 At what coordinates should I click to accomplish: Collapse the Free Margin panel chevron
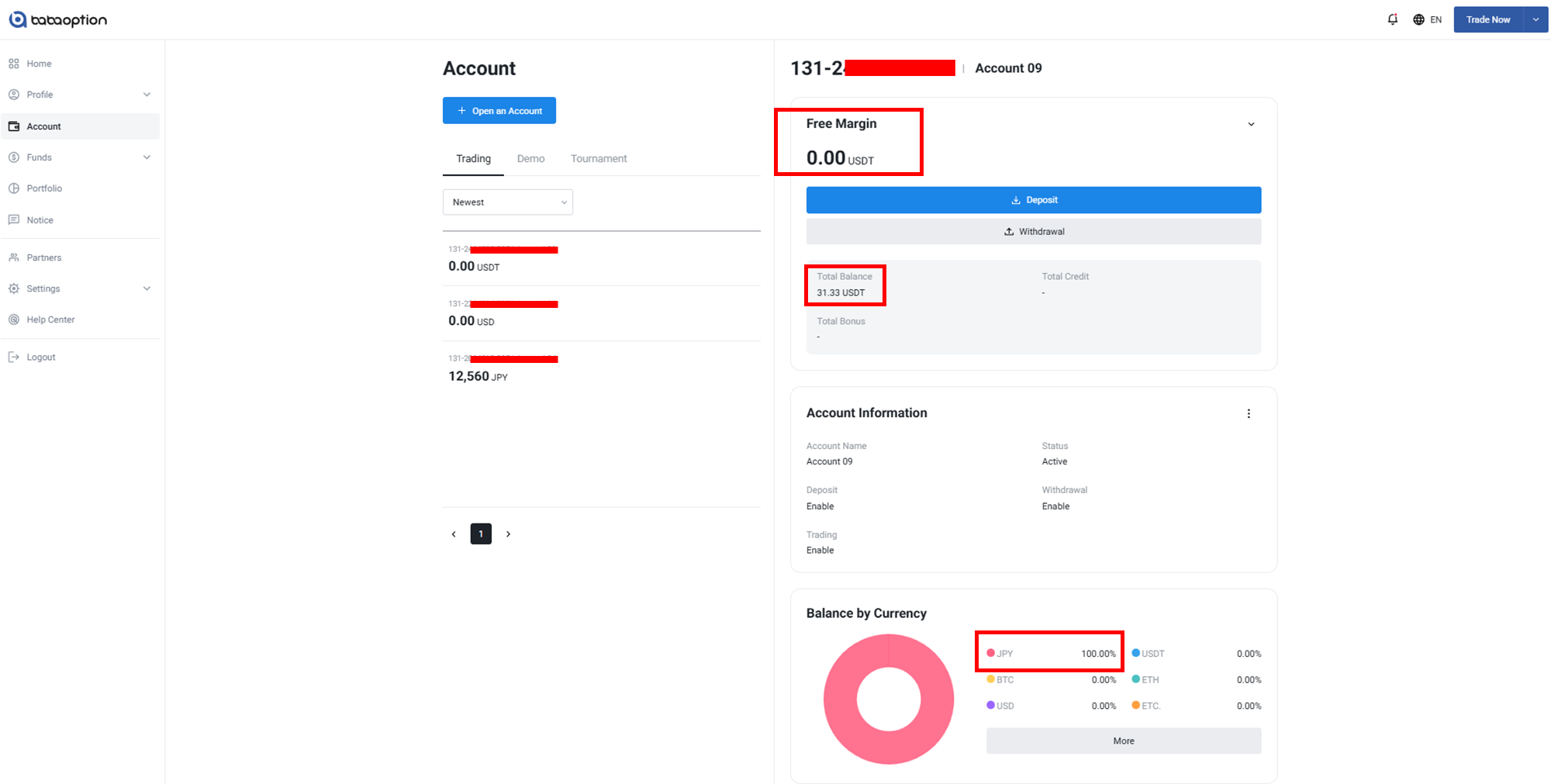pyautogui.click(x=1251, y=124)
